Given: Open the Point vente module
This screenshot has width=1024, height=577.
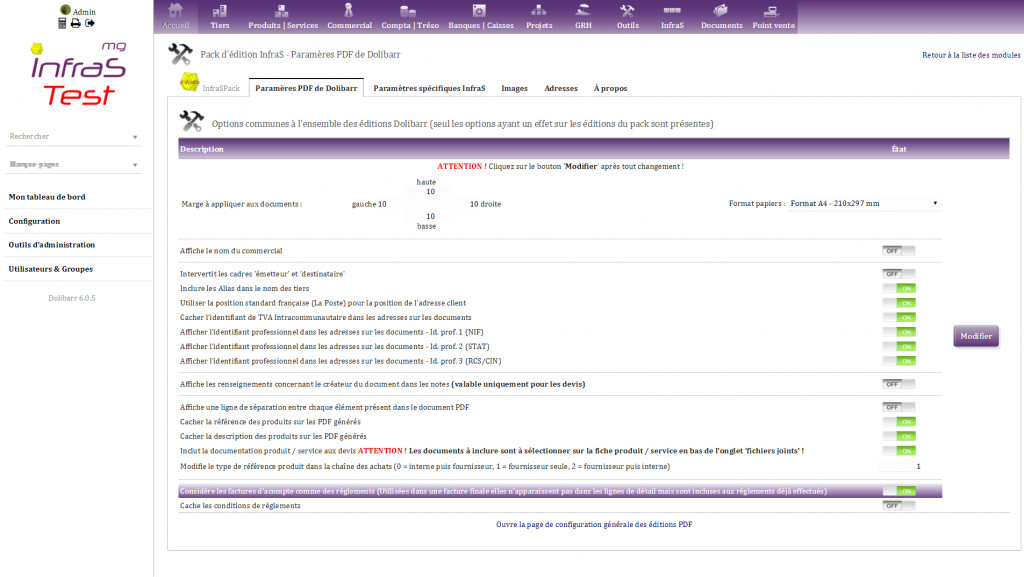Looking at the screenshot, I should tap(774, 17).
